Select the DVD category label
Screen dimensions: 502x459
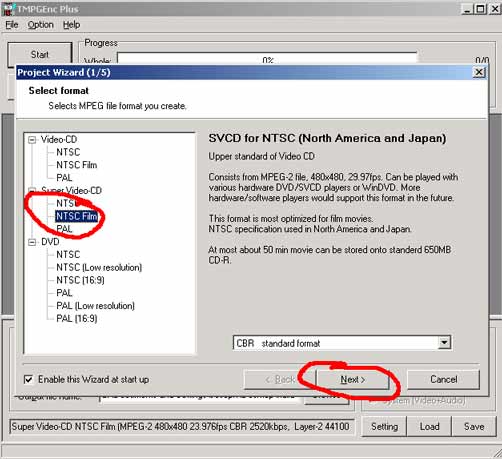click(x=50, y=242)
